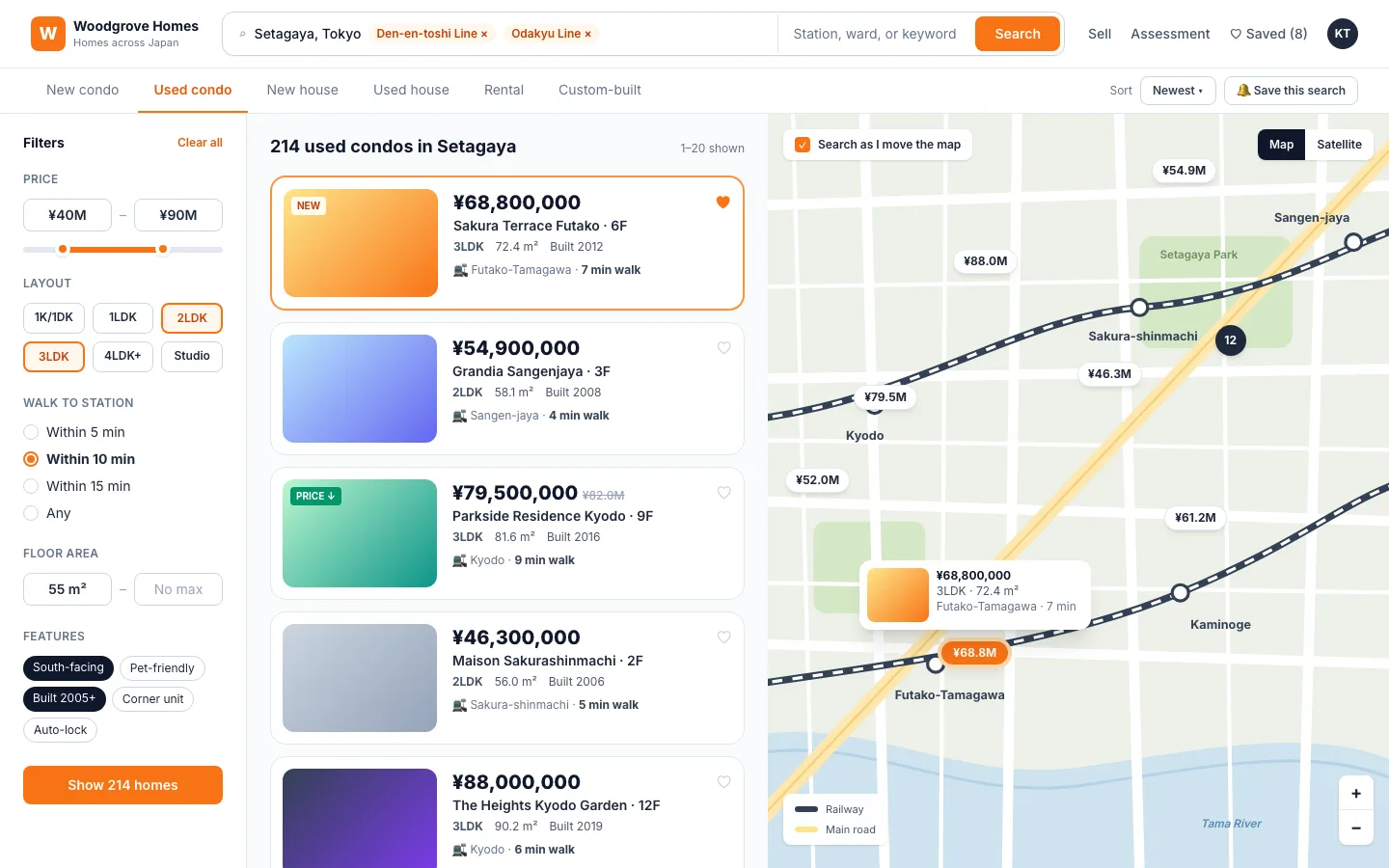Switch to the Rental tab
The image size is (1389, 868).
504,90
